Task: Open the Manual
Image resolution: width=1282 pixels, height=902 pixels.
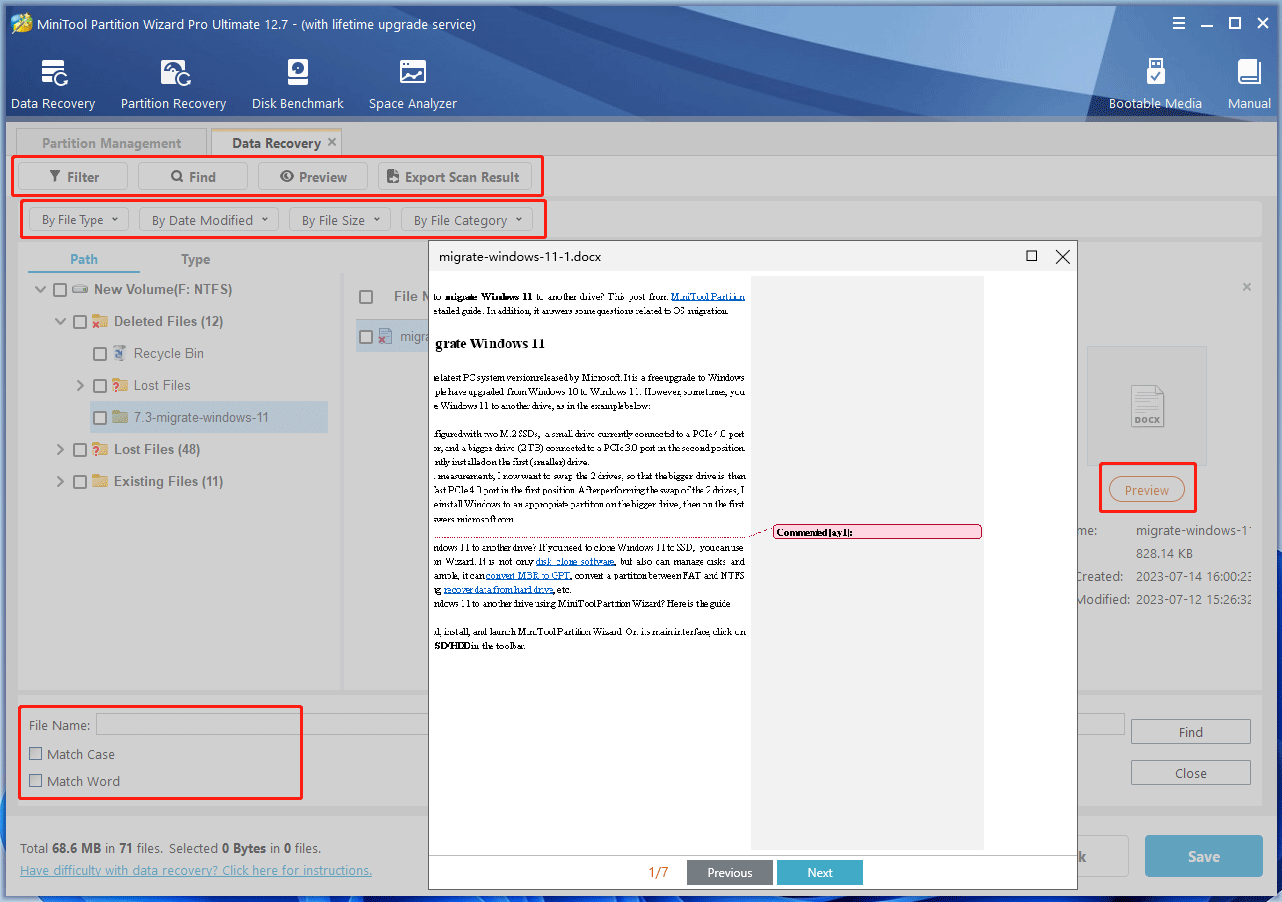Action: click(x=1249, y=84)
